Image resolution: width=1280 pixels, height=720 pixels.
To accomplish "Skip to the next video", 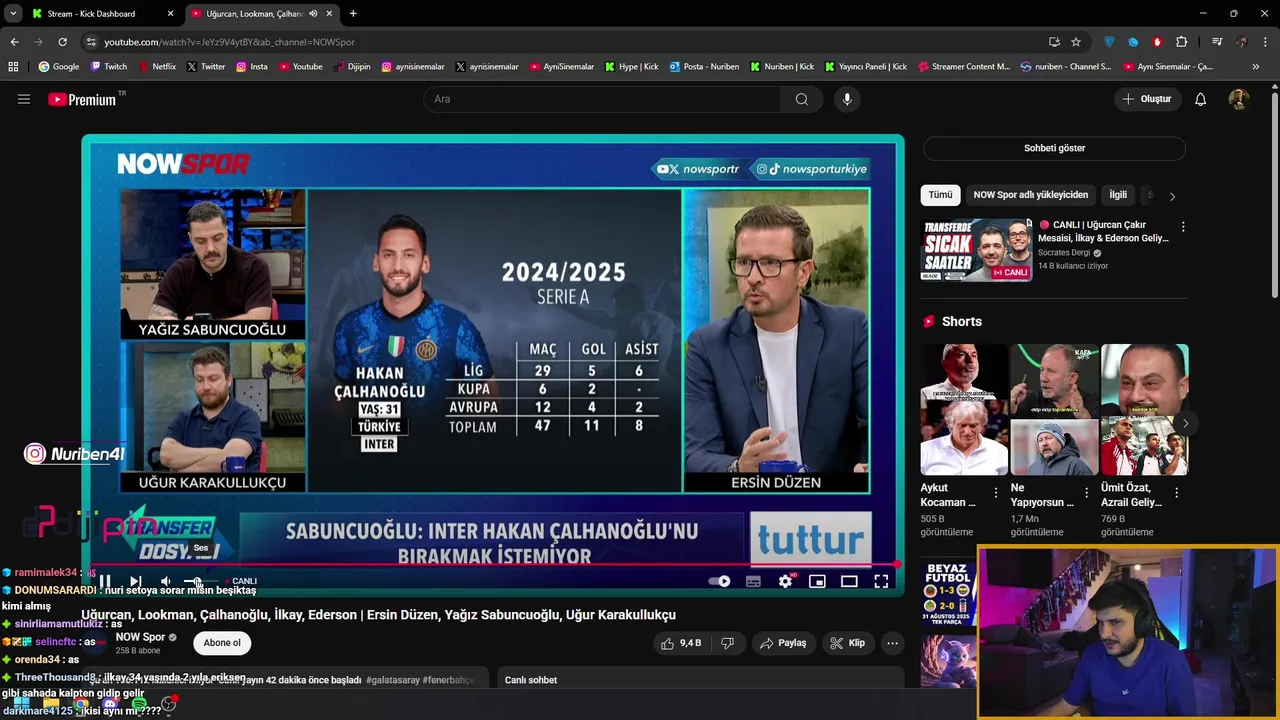I will (x=136, y=581).
